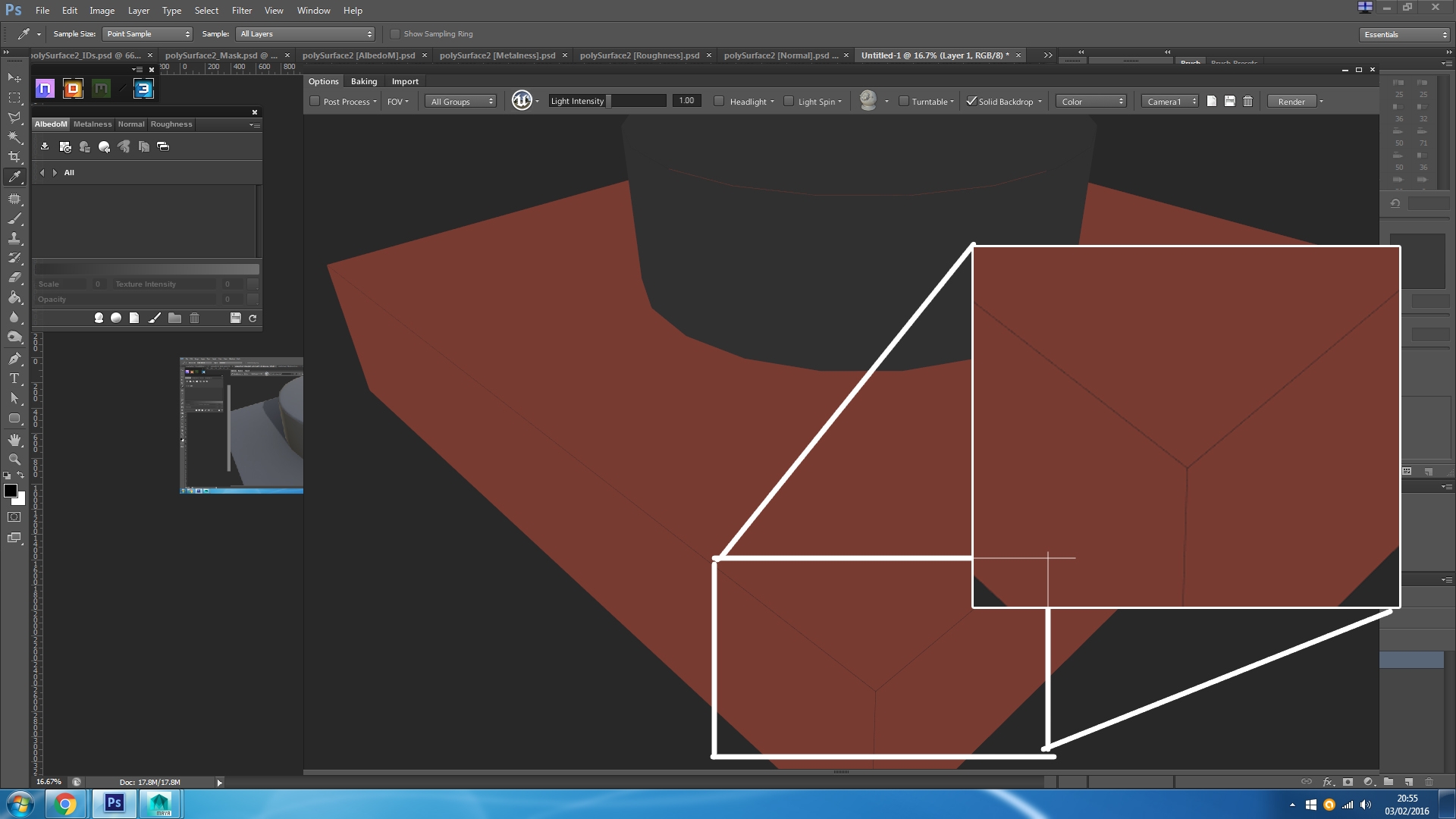Select the Pen tool

(14, 359)
